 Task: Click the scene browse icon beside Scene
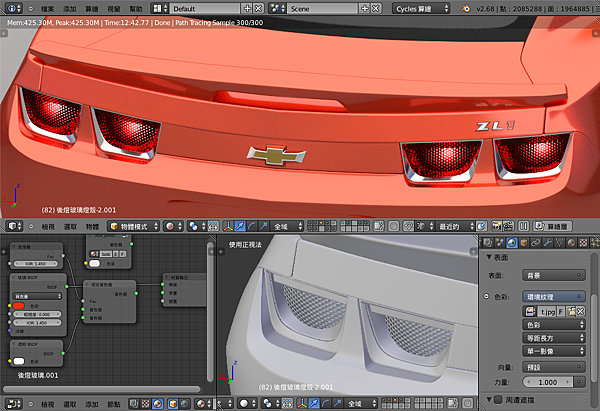coord(277,8)
